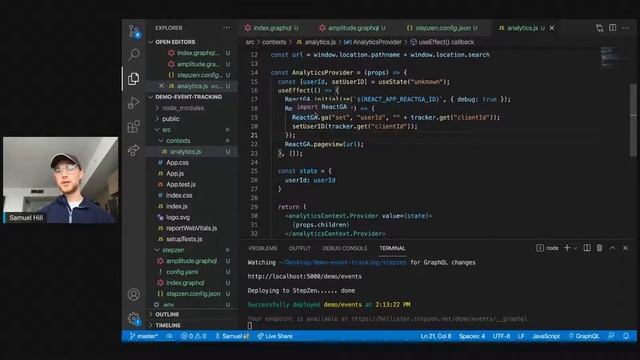Collapse the stepzen folder
640x360 pixels.
click(173, 250)
